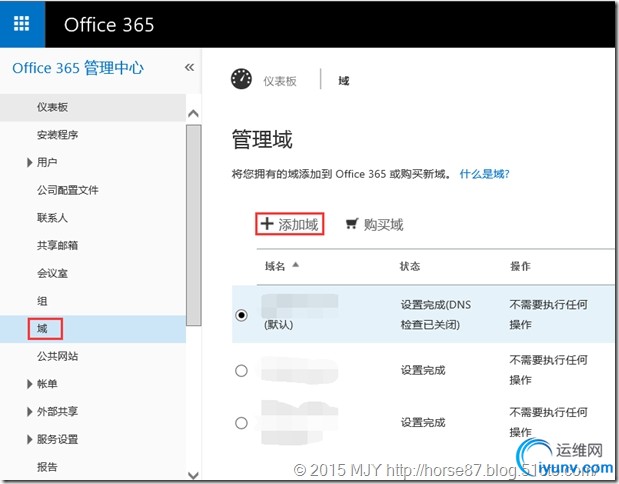The image size is (619, 484).
Task: Click the second row's 不需要执行任何操作 cell
Action: tap(548, 370)
